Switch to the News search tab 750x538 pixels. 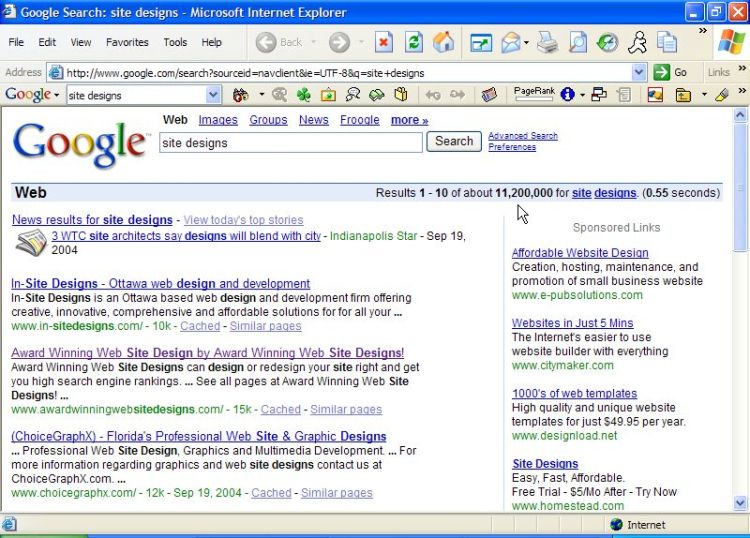pyautogui.click(x=314, y=120)
